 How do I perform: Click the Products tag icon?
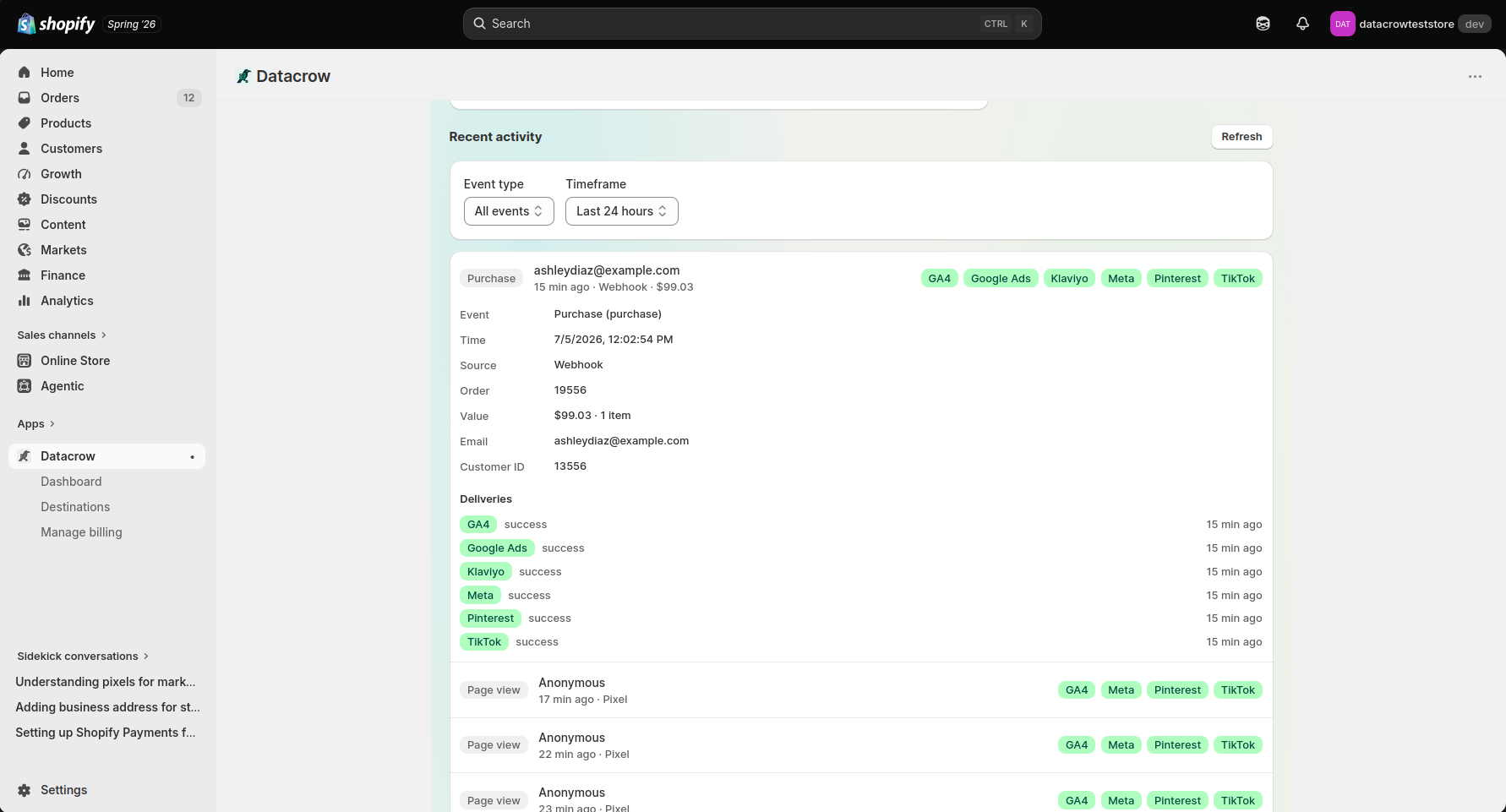coord(25,123)
